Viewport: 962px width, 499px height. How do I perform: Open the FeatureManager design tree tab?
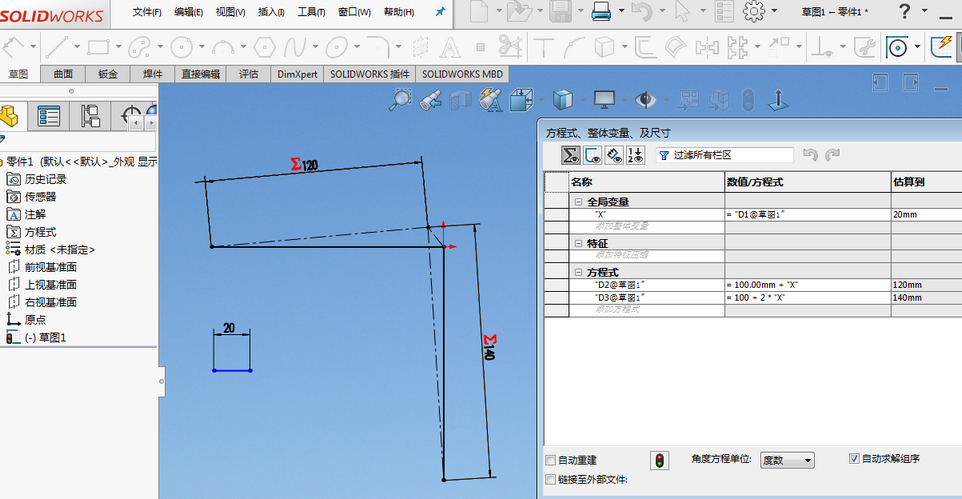[x=9, y=115]
